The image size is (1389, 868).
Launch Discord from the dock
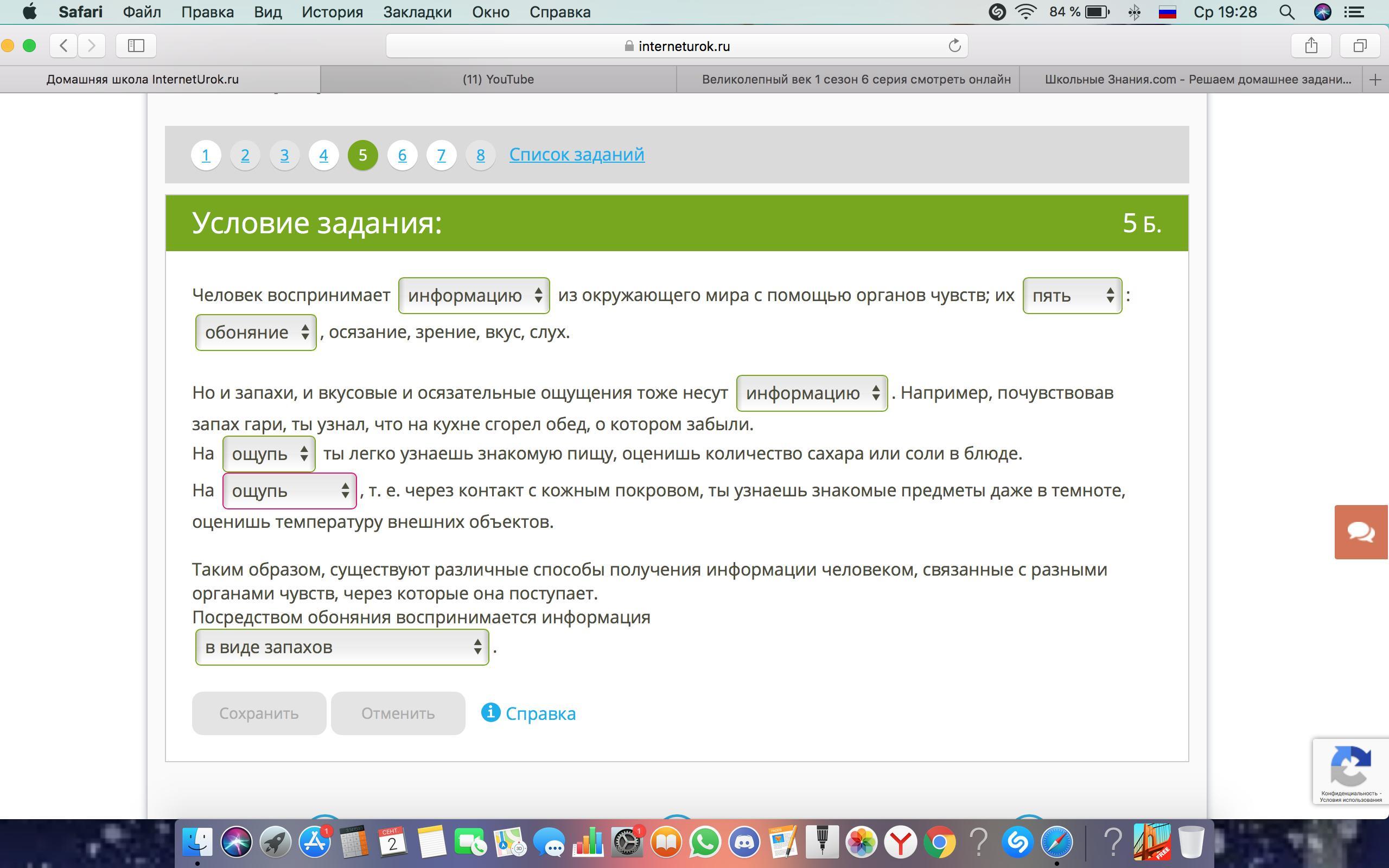(x=744, y=842)
